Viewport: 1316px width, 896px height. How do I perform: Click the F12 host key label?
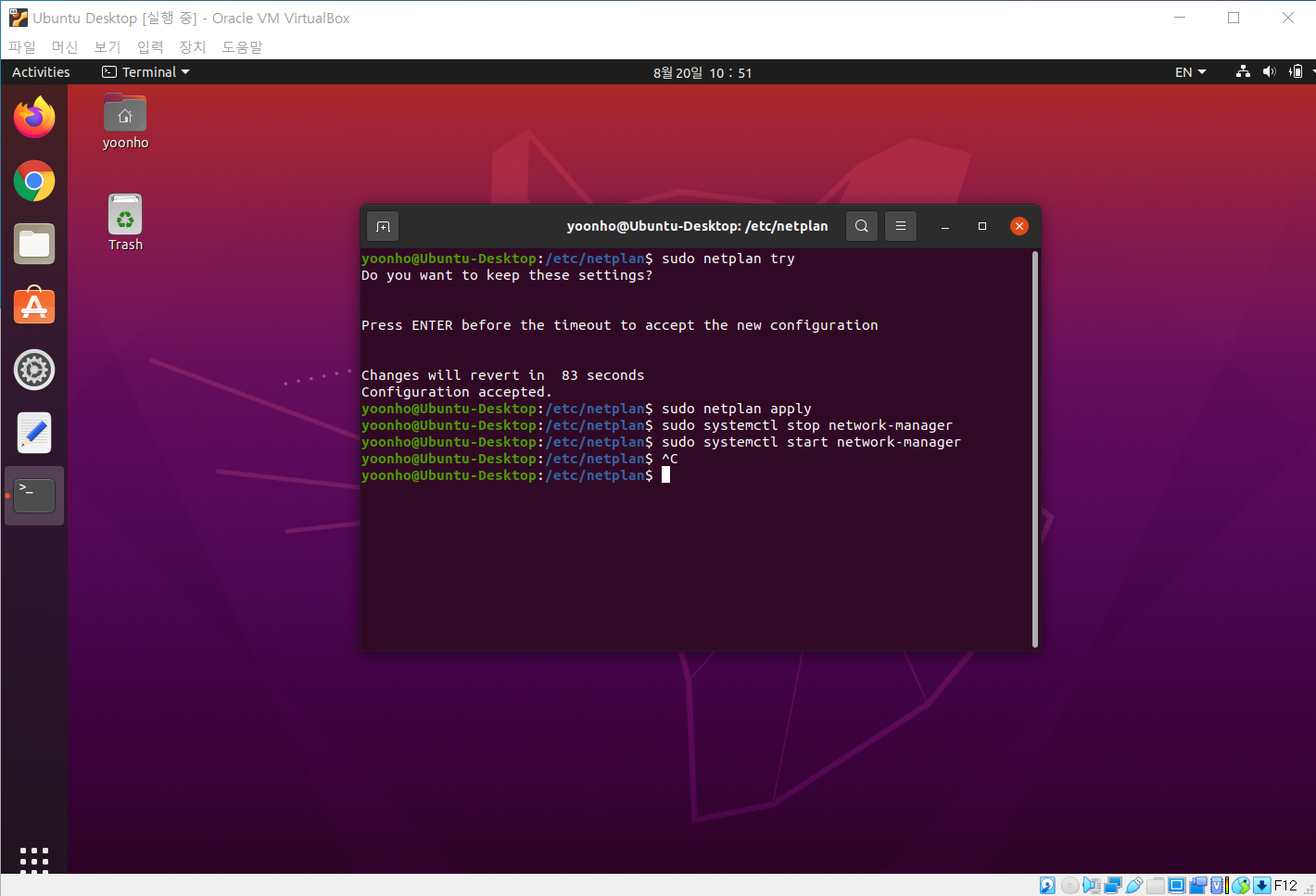click(1285, 885)
